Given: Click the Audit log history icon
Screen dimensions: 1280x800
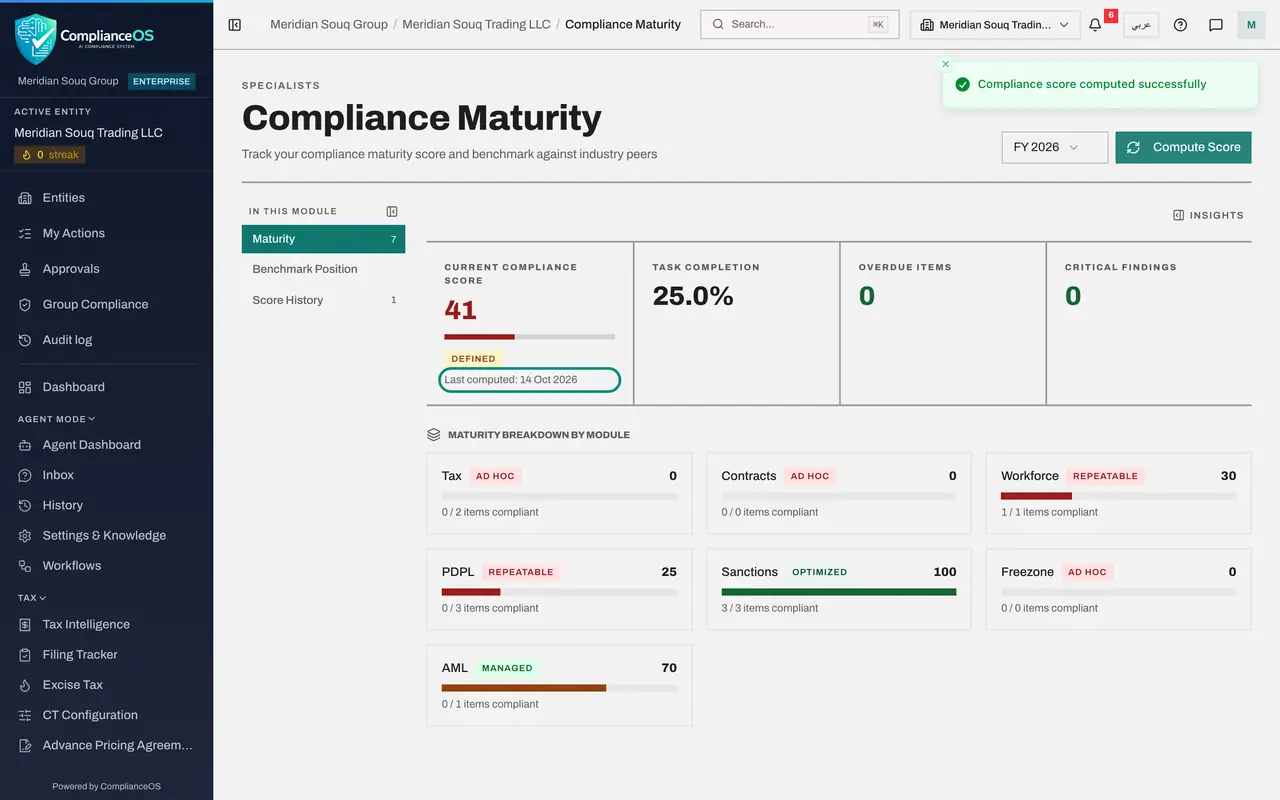Looking at the screenshot, I should 25,340.
